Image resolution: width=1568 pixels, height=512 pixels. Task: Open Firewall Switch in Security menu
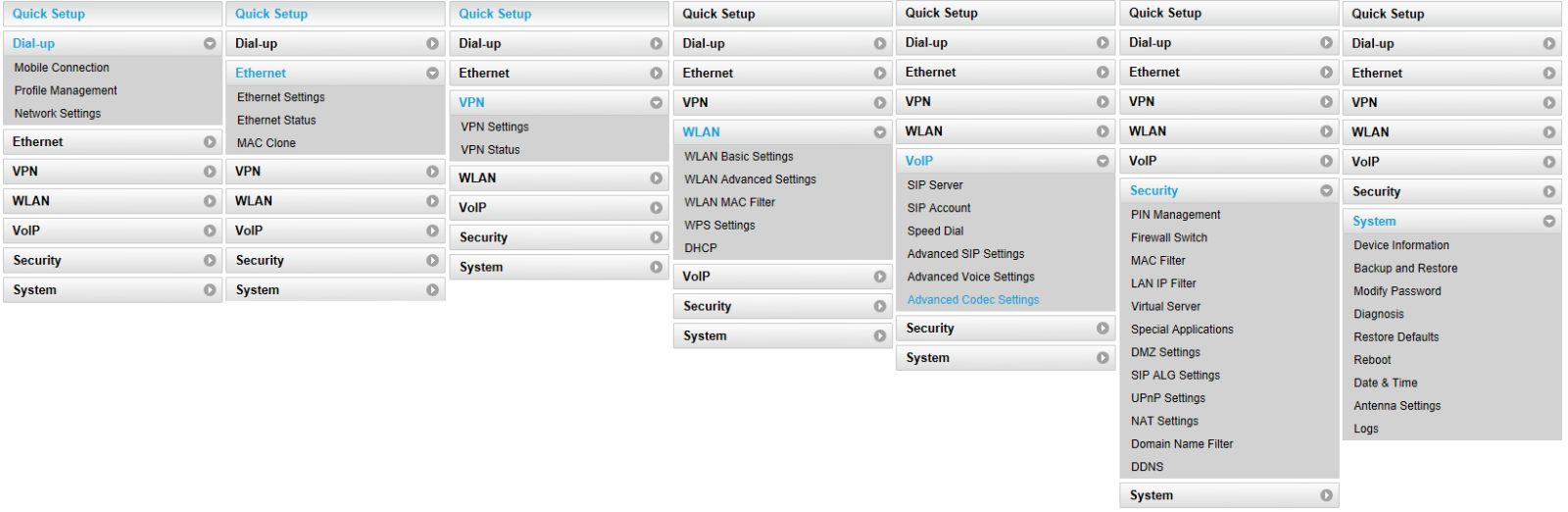coord(1169,237)
